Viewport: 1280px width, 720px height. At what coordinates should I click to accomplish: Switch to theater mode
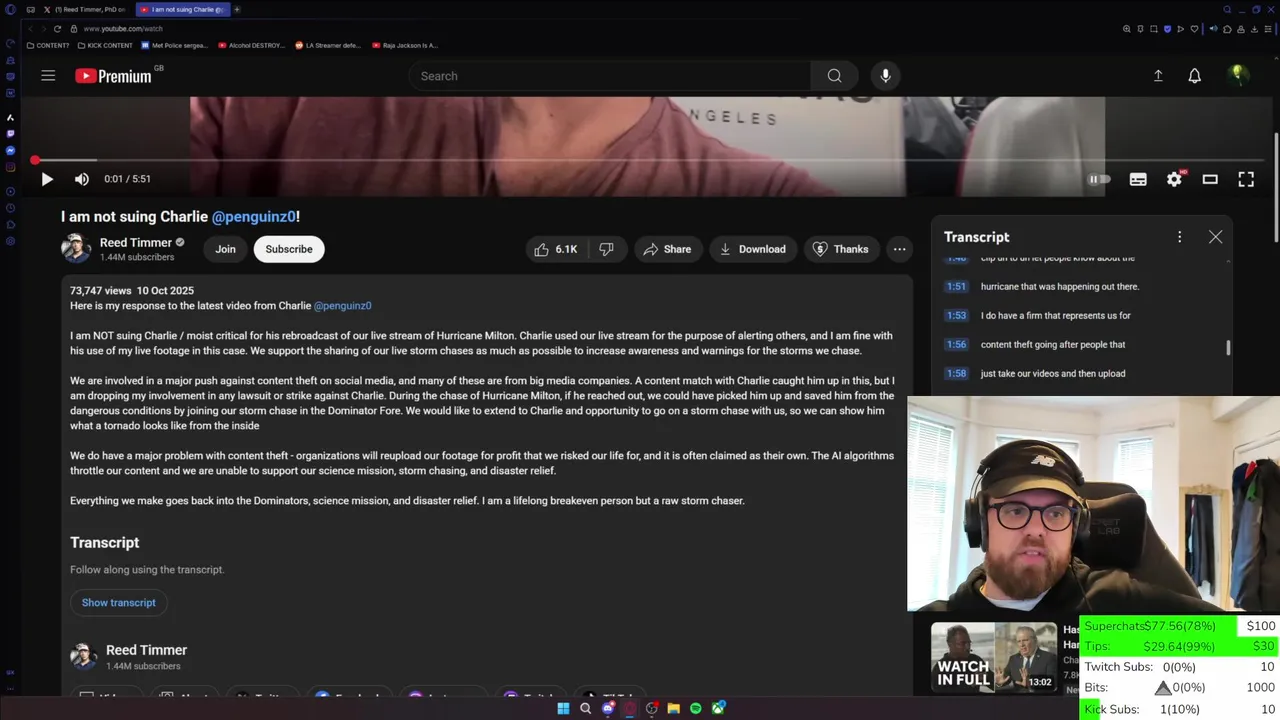pyautogui.click(x=1210, y=179)
